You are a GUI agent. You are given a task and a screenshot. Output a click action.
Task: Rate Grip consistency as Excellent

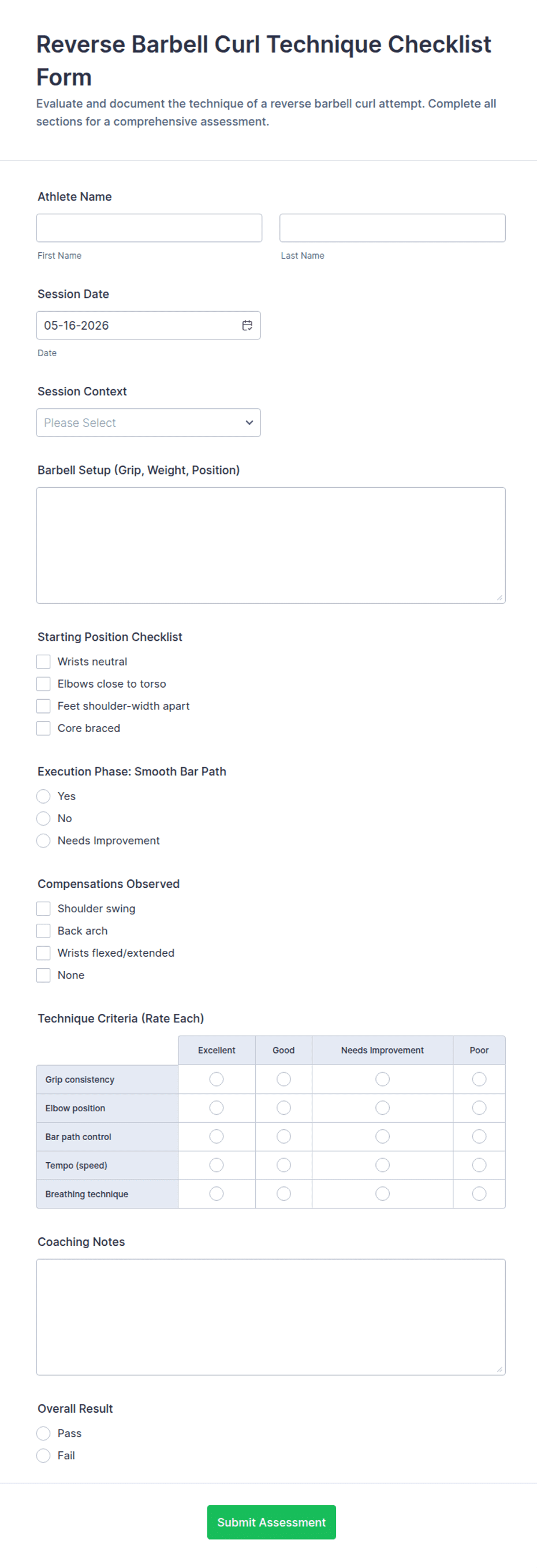tap(216, 1079)
